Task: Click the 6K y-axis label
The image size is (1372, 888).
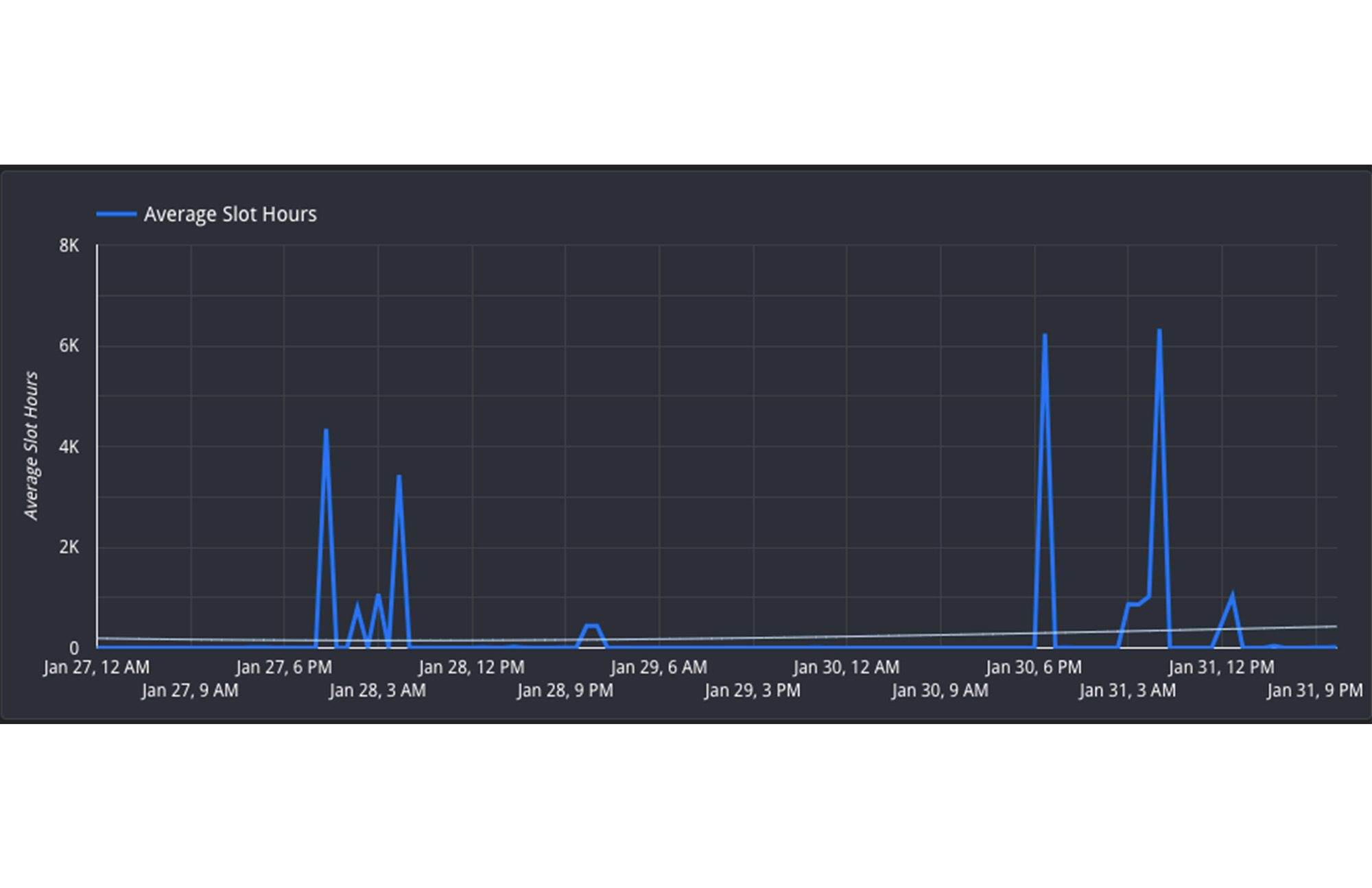Action: (69, 346)
